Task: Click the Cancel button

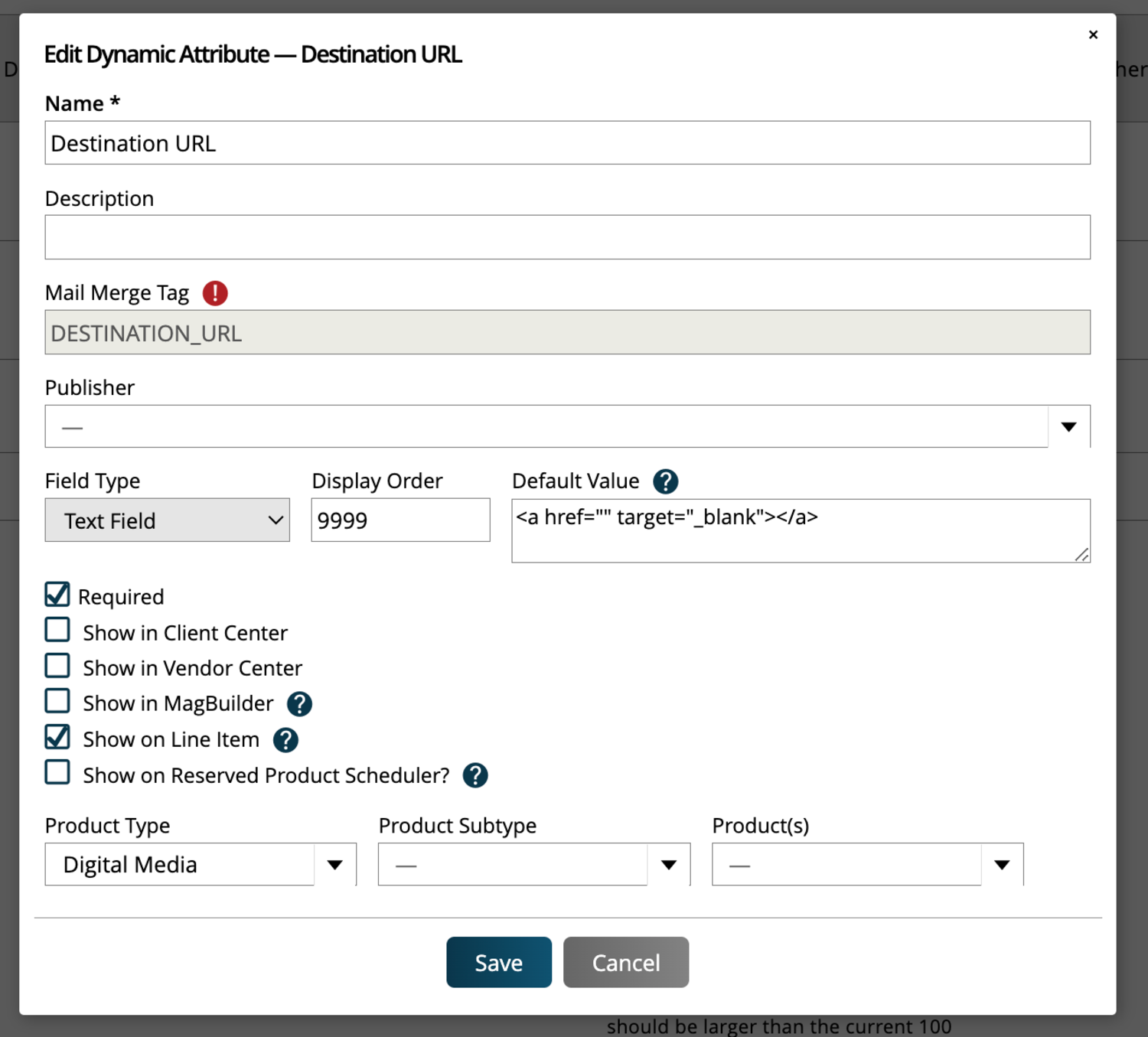Action: pyautogui.click(x=625, y=962)
